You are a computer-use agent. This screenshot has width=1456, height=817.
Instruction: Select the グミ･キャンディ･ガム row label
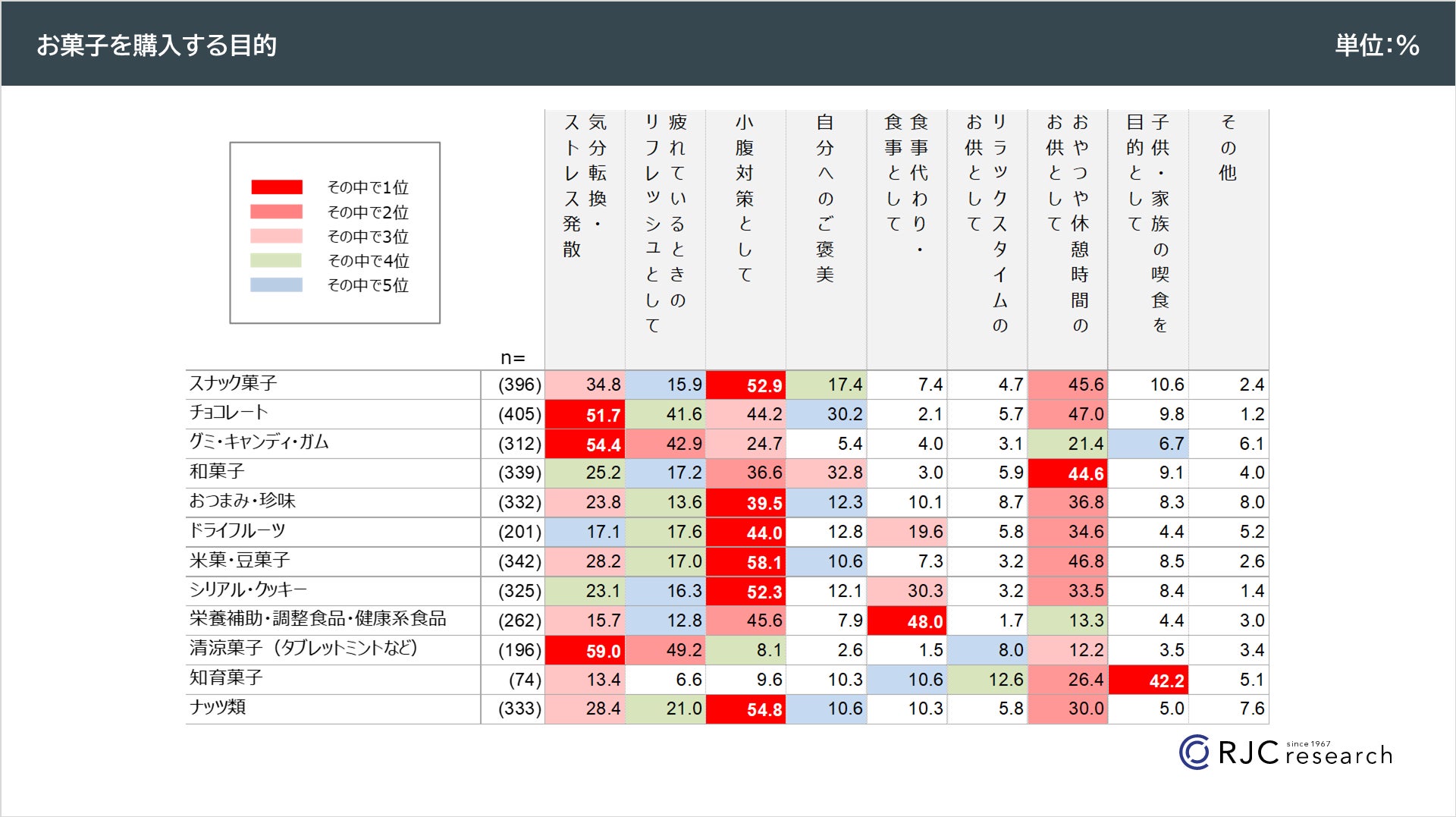click(259, 442)
